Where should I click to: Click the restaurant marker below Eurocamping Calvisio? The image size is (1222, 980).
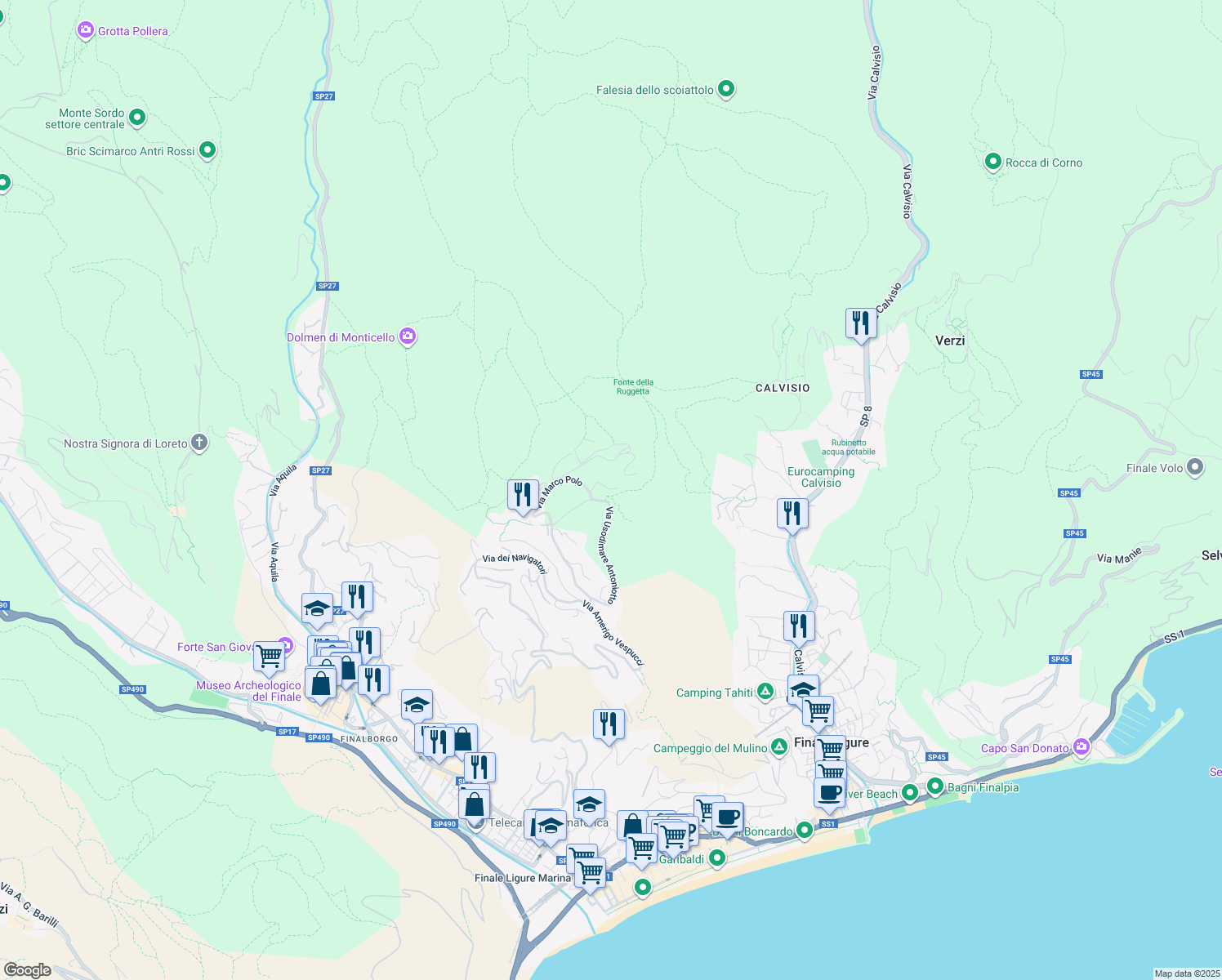792,514
